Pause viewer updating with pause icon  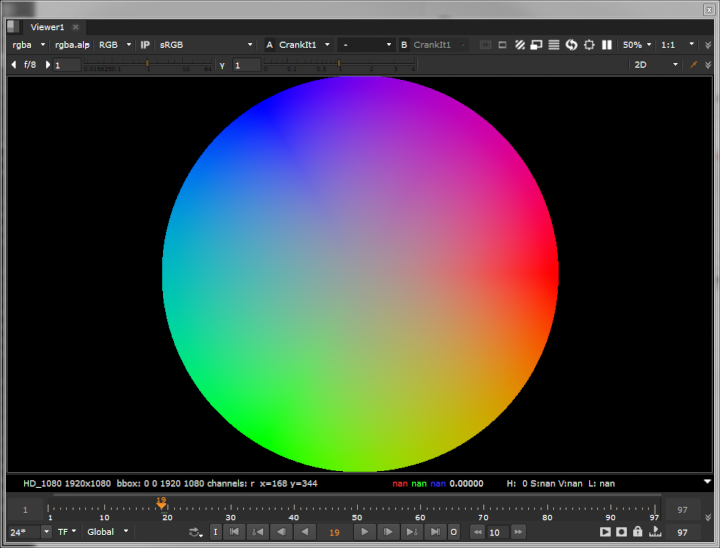(606, 45)
